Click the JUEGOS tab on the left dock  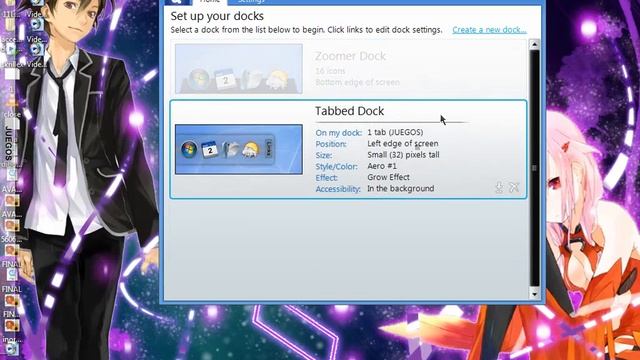coord(9,144)
